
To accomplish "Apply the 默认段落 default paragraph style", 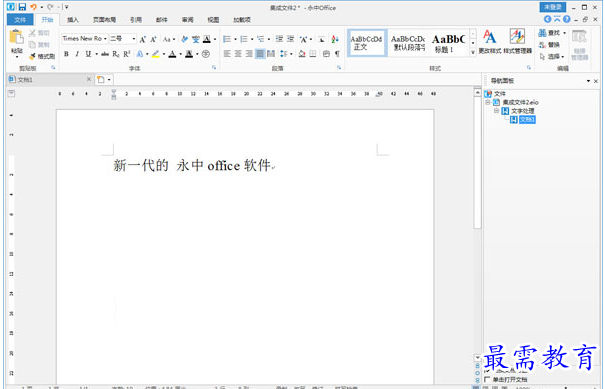I will [x=408, y=43].
